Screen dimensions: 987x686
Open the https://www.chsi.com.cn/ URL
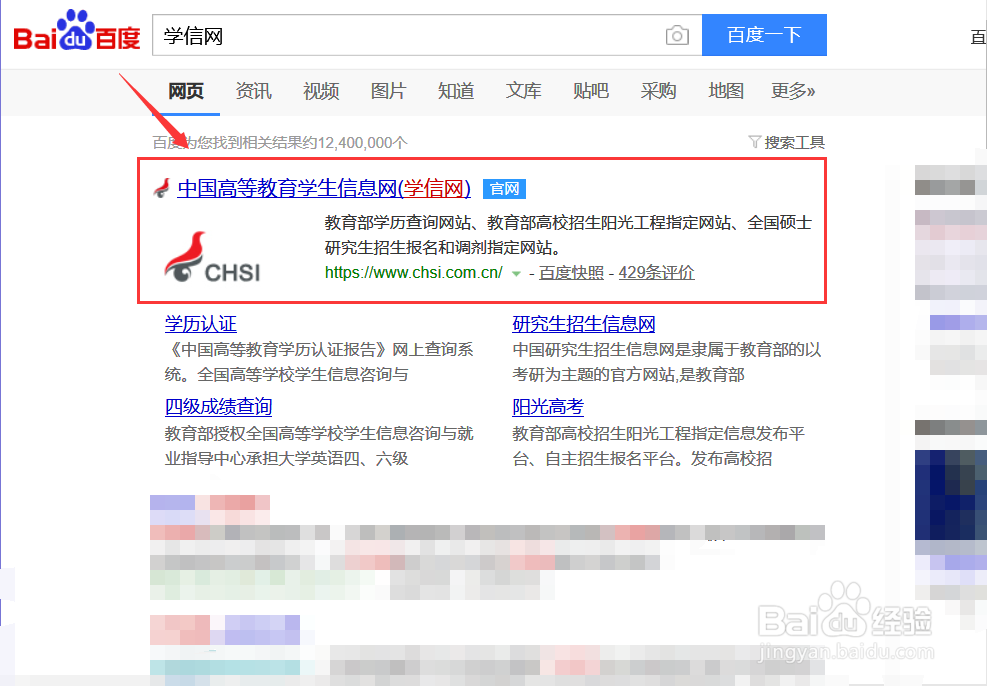(x=414, y=273)
